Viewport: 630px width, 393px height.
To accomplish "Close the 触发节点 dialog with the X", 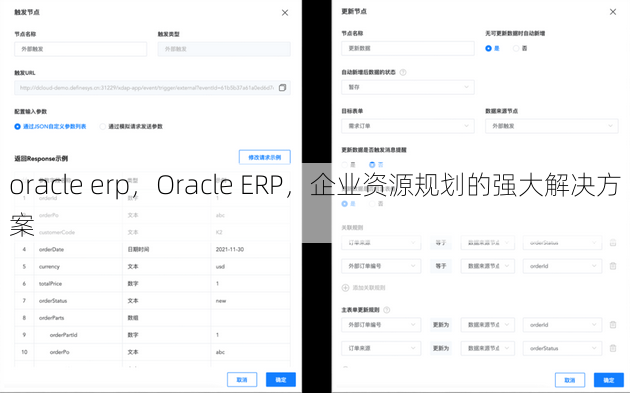I will coord(285,13).
